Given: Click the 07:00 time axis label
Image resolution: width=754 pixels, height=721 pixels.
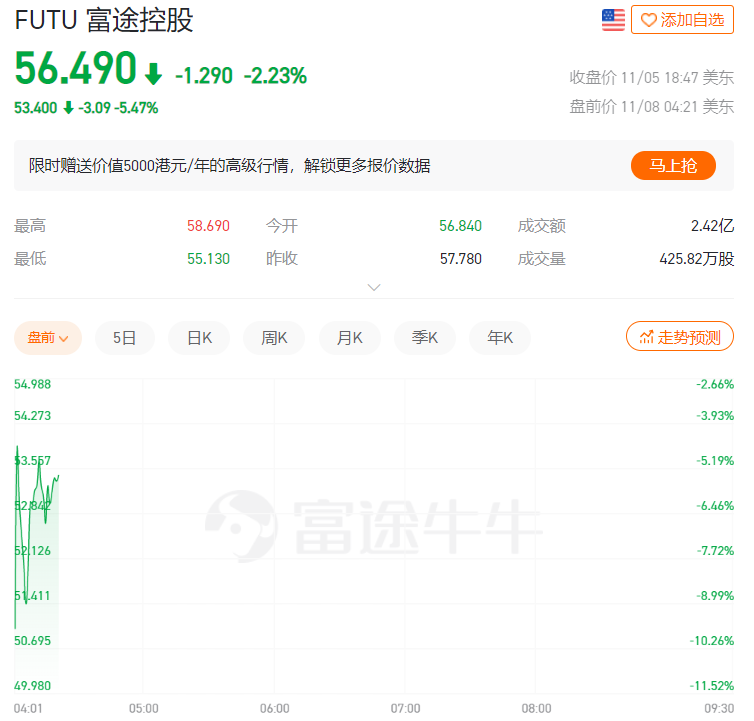Looking at the screenshot, I should click(x=405, y=708).
